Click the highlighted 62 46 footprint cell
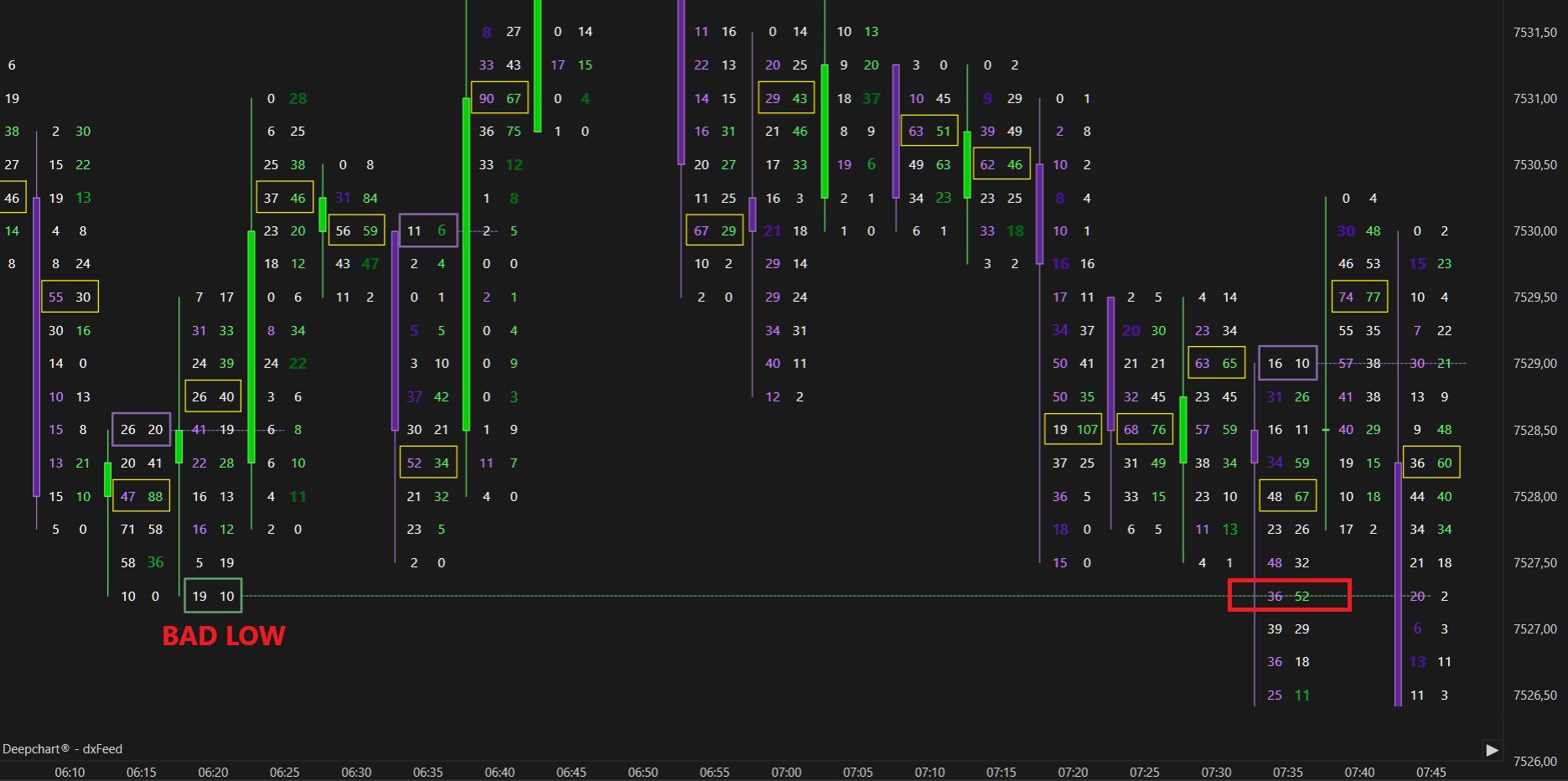This screenshot has width=1568, height=781. [1001, 164]
